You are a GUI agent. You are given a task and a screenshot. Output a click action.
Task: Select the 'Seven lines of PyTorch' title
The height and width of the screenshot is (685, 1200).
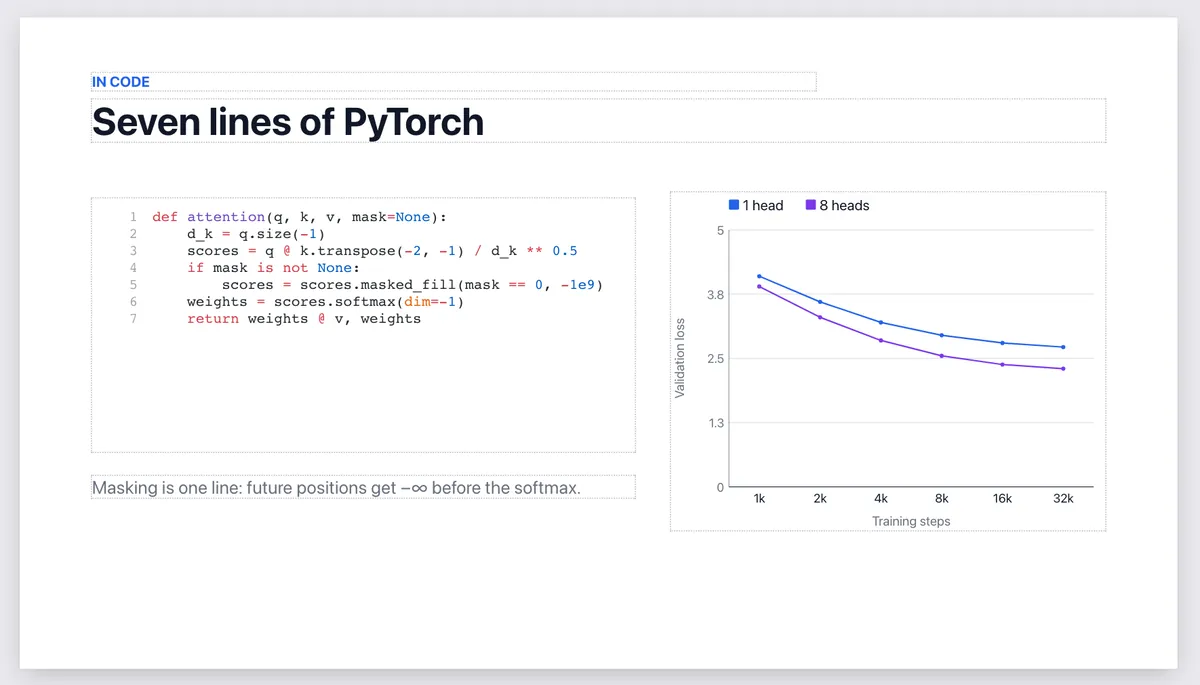(x=288, y=122)
